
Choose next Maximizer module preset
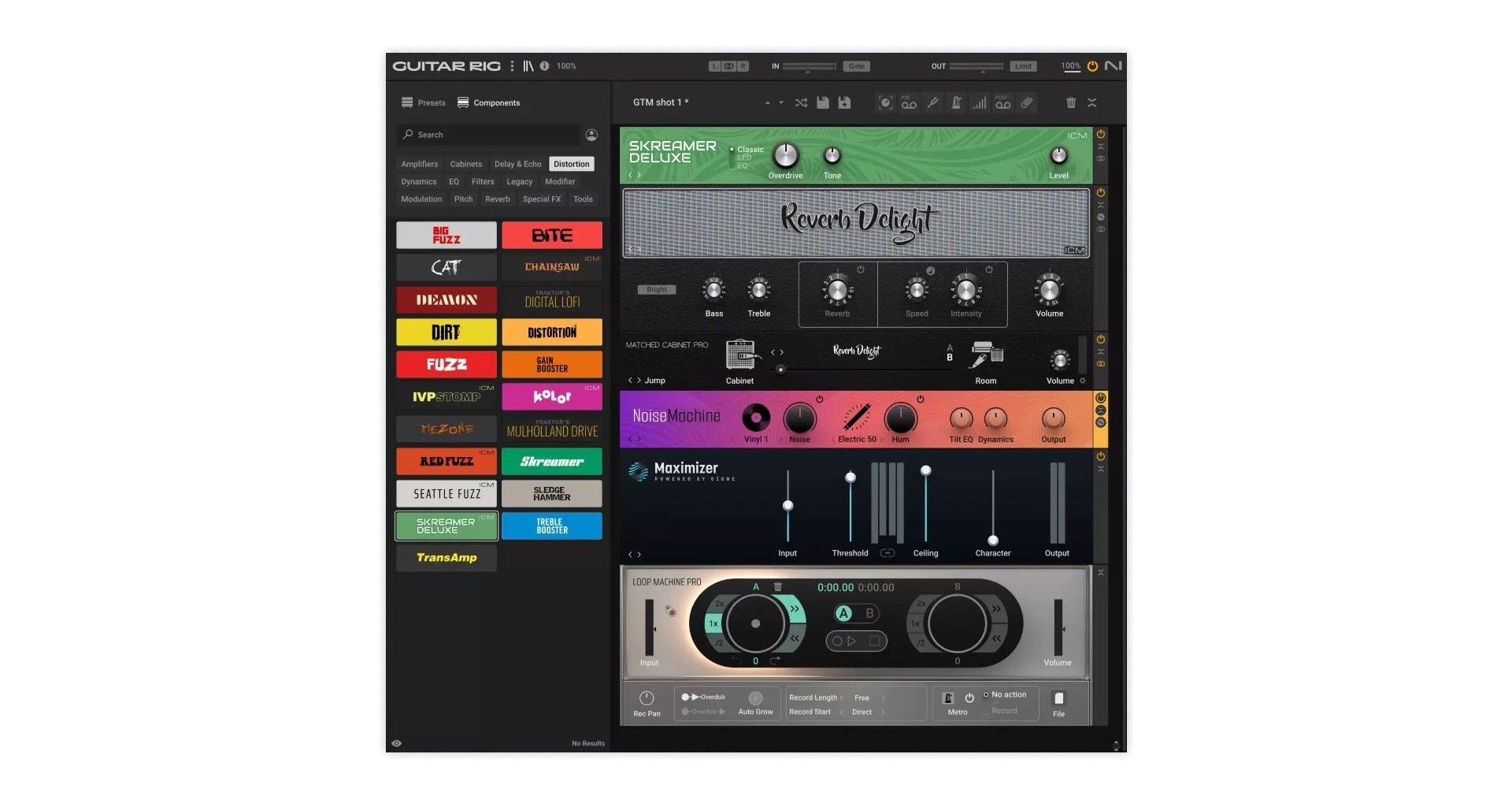pyautogui.click(x=639, y=555)
